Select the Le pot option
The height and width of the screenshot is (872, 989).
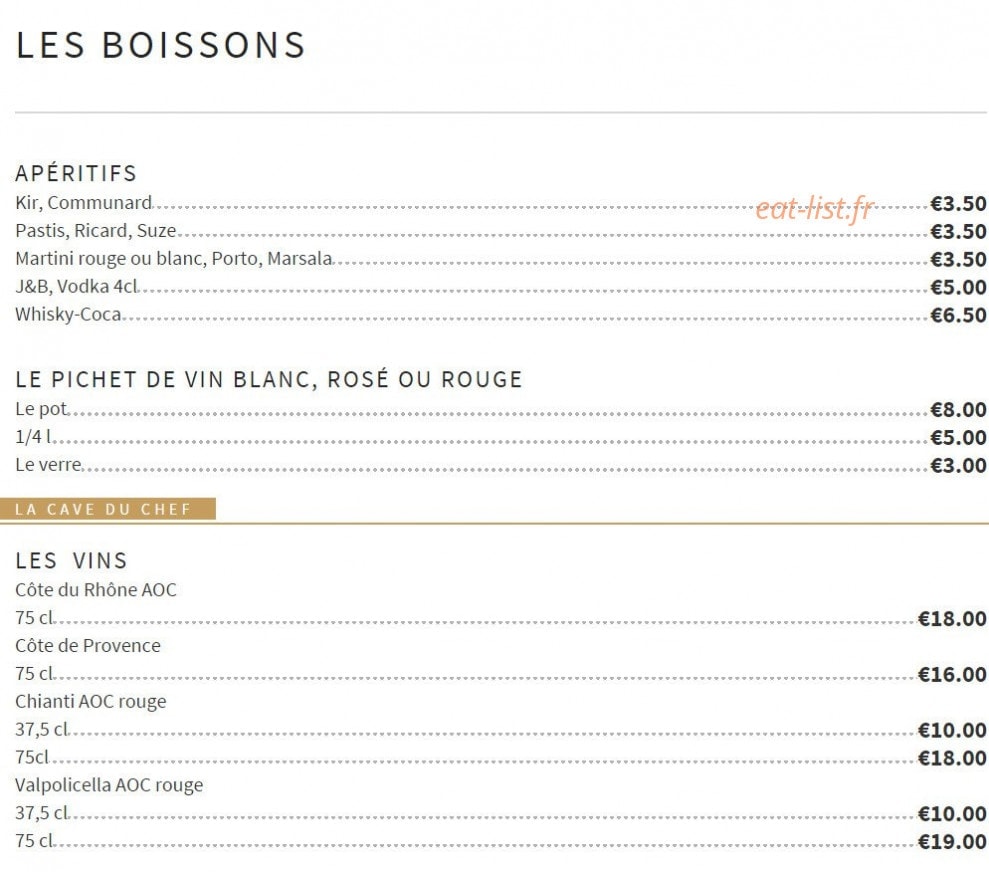42,409
